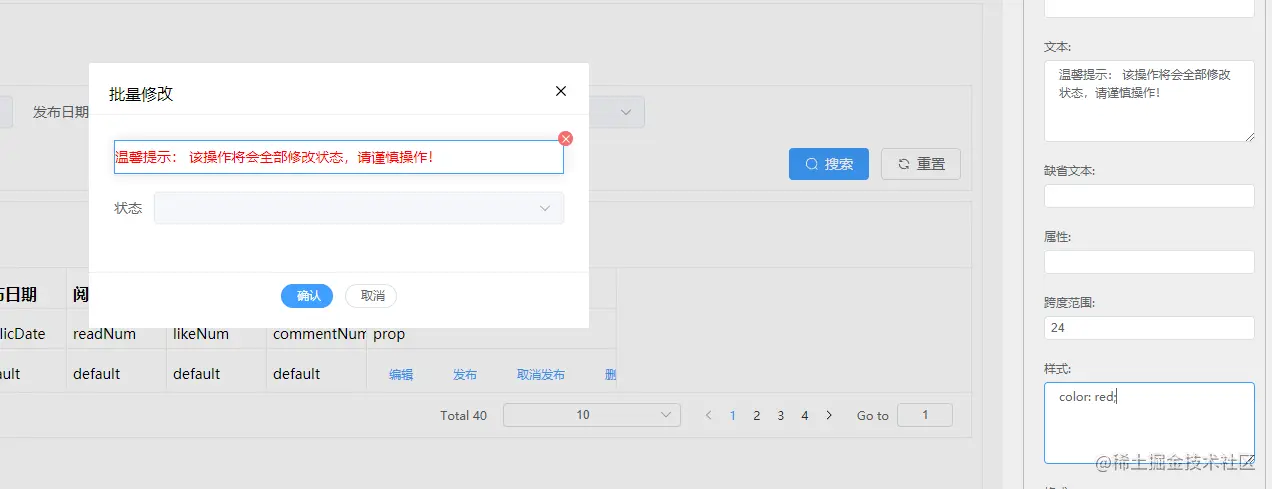Select page 3 in pagination
This screenshot has width=1272, height=489.
[x=781, y=415]
